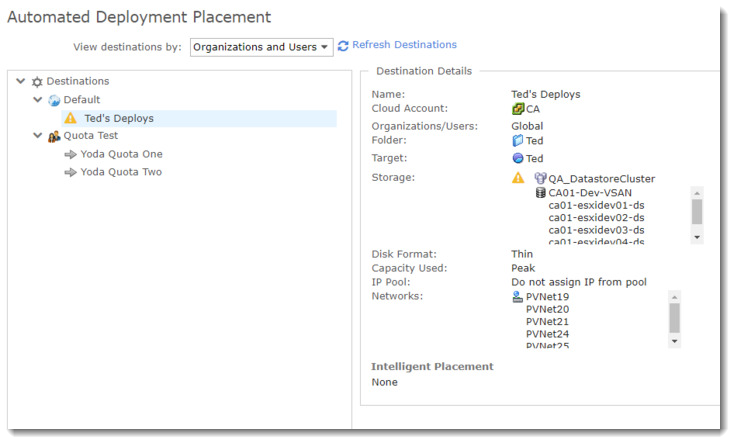
Task: Click the storage list scroll down arrow
Action: tap(697, 237)
